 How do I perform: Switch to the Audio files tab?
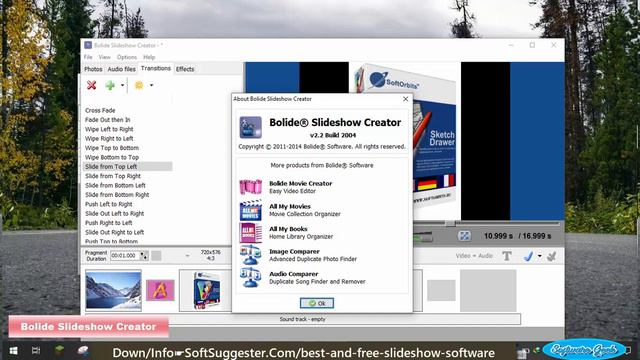point(121,69)
